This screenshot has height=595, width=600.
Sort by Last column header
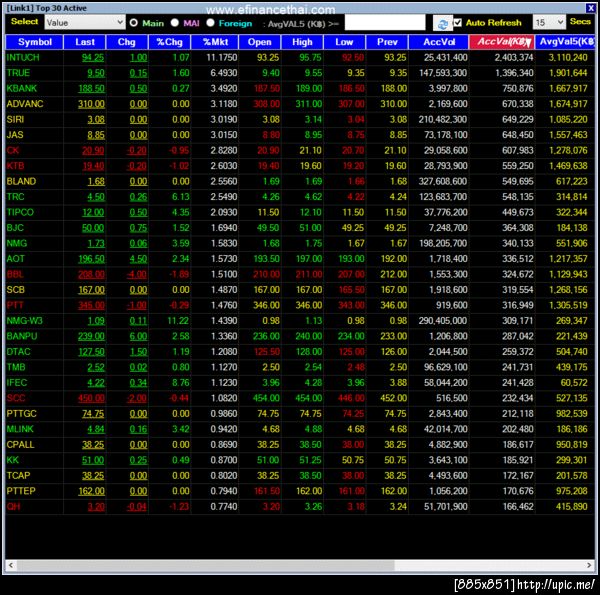coord(85,42)
